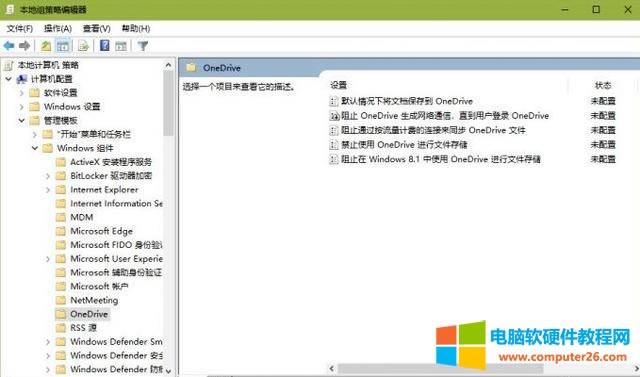Select the Microsoft Edge folder
Image resolution: width=640 pixels, height=377 pixels.
[x=101, y=231]
